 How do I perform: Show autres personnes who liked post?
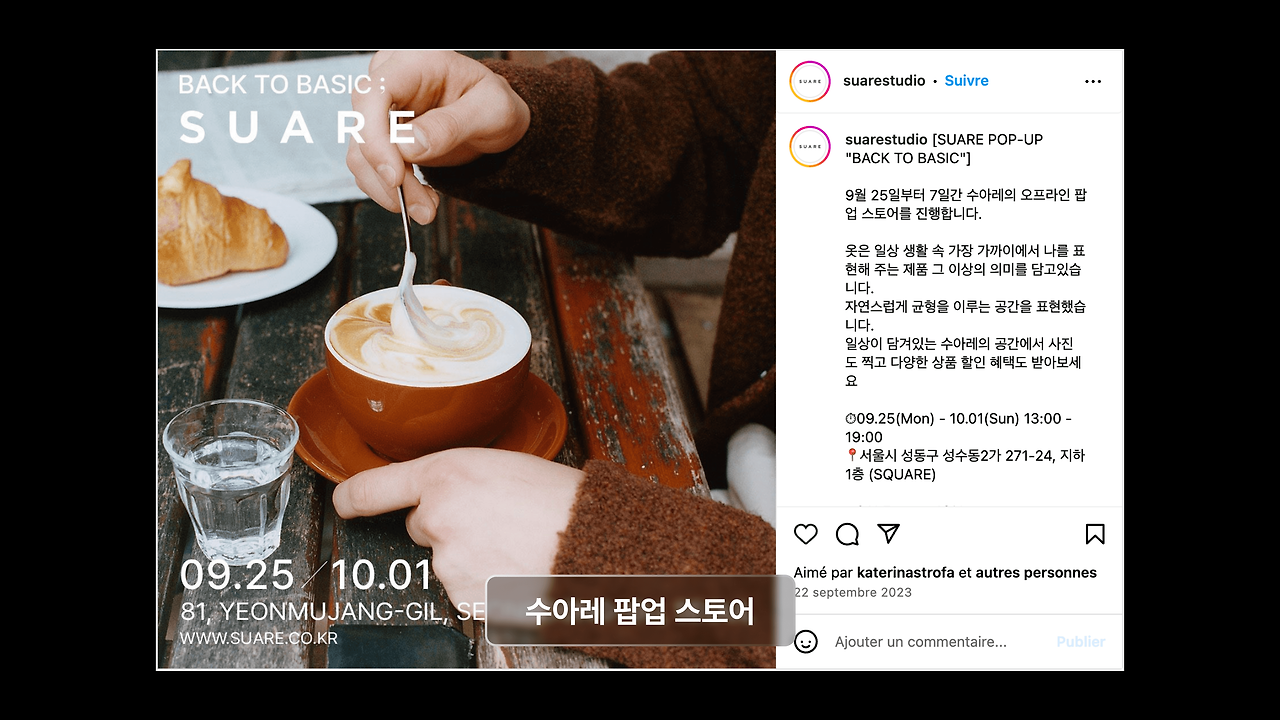1036,573
